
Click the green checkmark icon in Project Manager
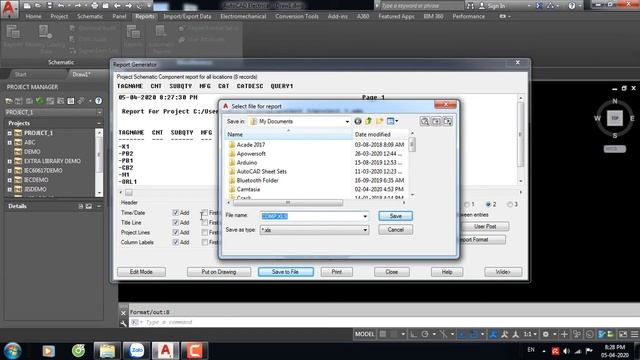[40, 101]
